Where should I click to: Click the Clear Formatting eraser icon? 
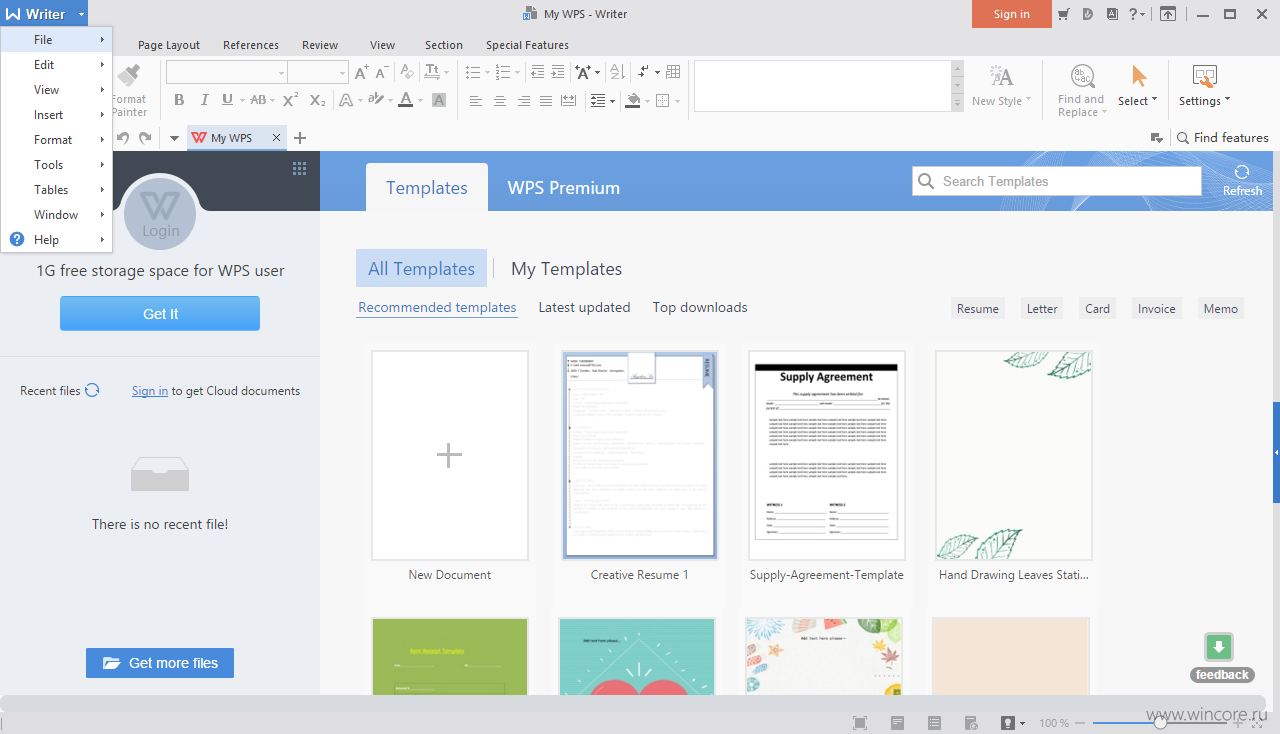coord(406,72)
